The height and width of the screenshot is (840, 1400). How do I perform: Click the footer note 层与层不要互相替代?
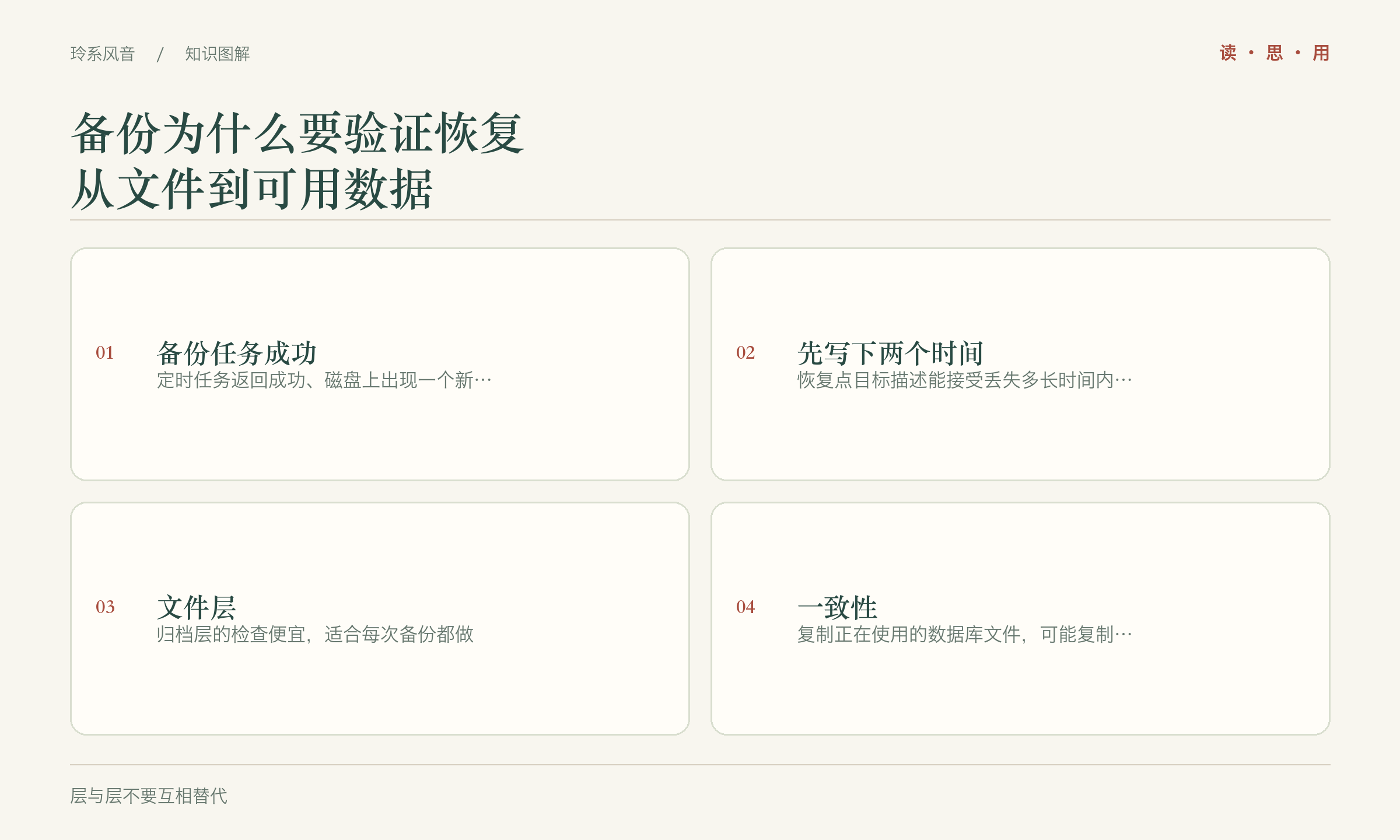149,796
